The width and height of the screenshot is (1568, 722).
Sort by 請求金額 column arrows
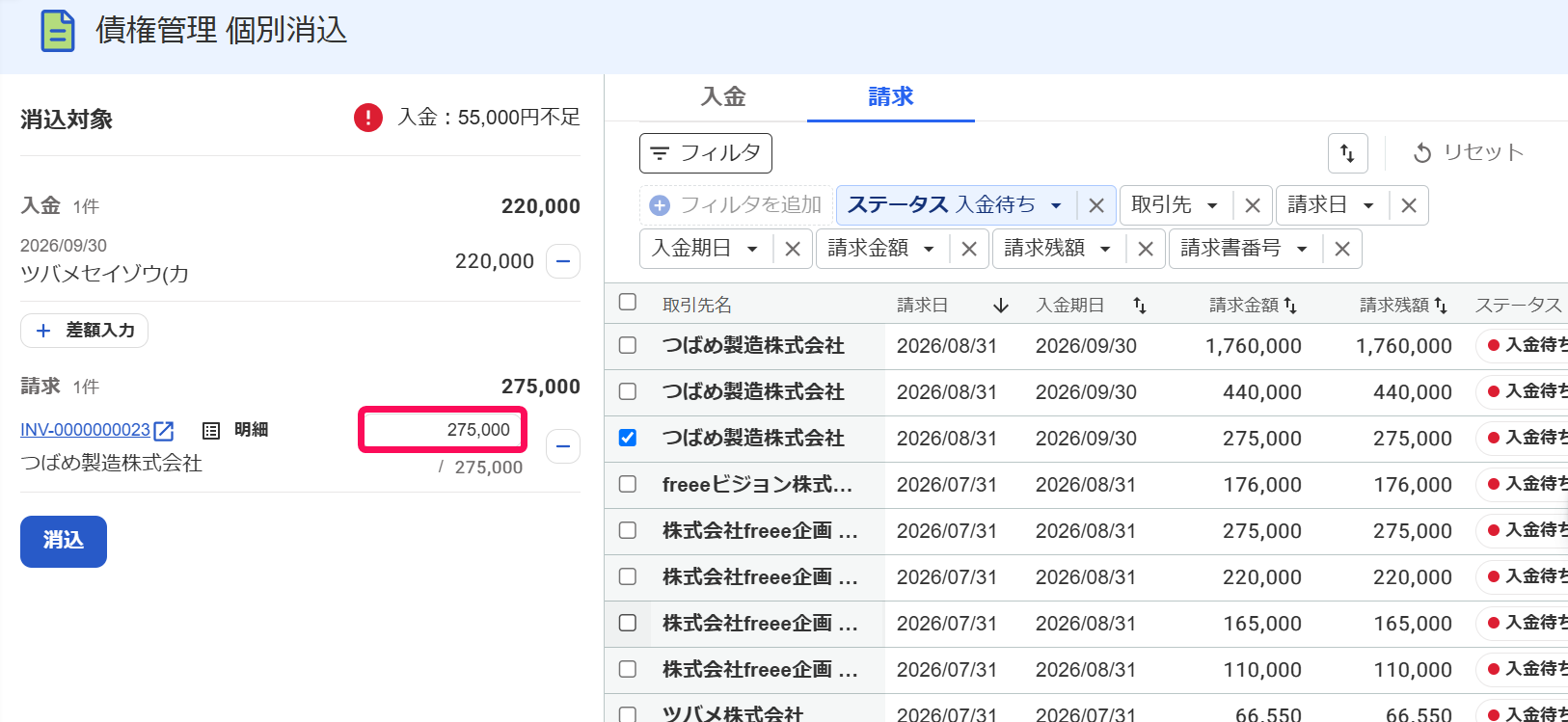coord(1290,306)
